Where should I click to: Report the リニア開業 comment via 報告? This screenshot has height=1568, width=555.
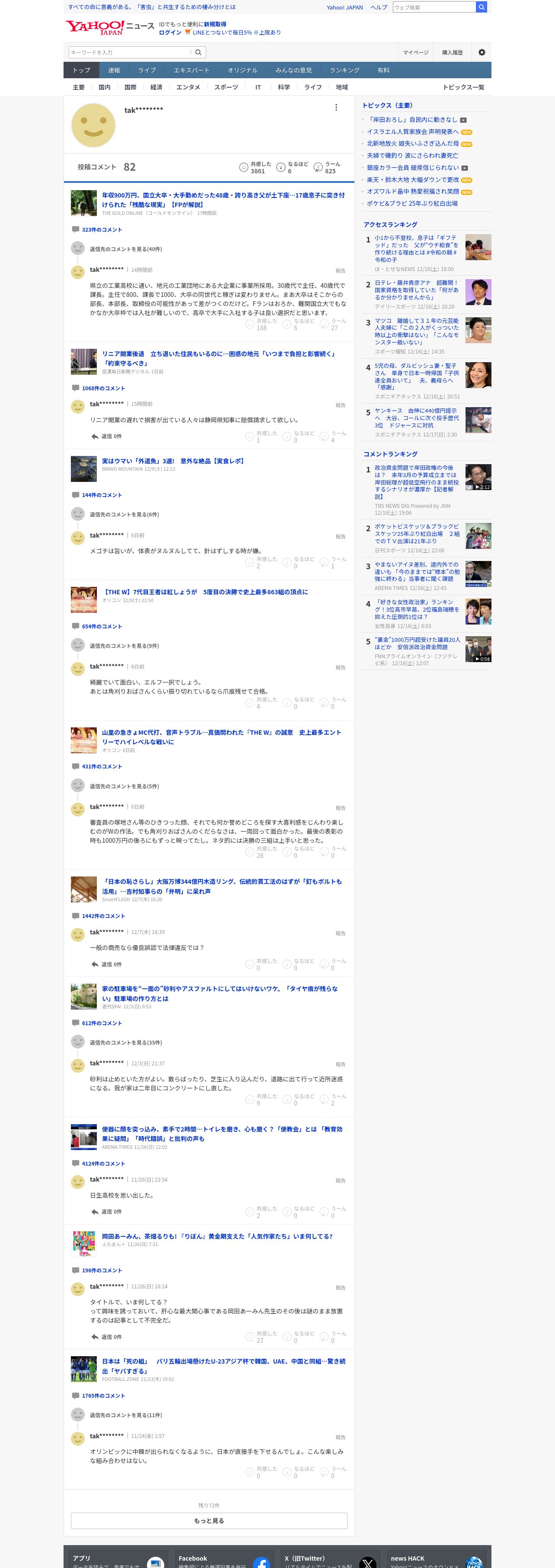[x=341, y=405]
